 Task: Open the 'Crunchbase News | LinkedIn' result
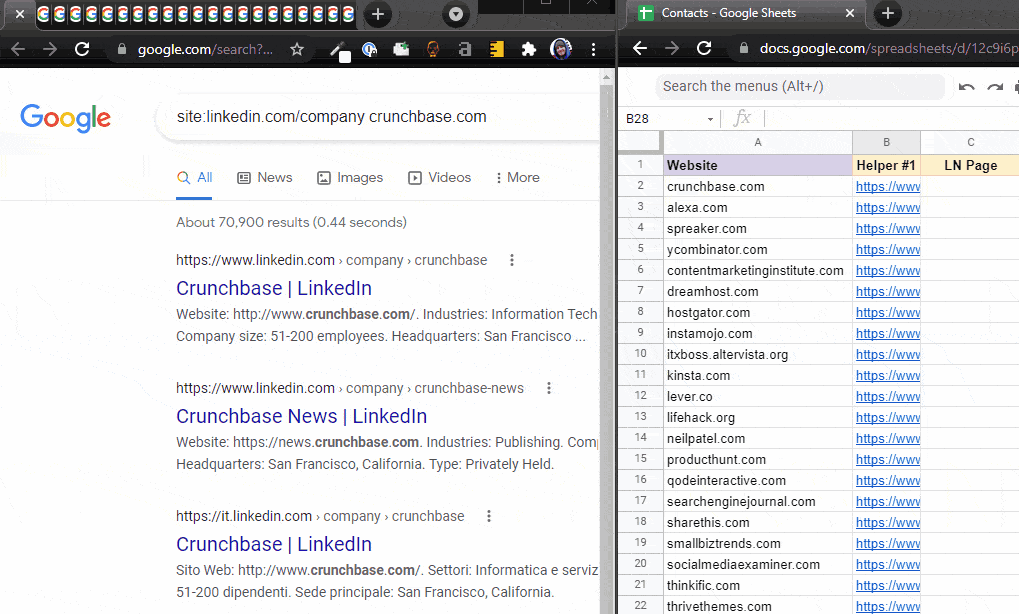coord(302,416)
